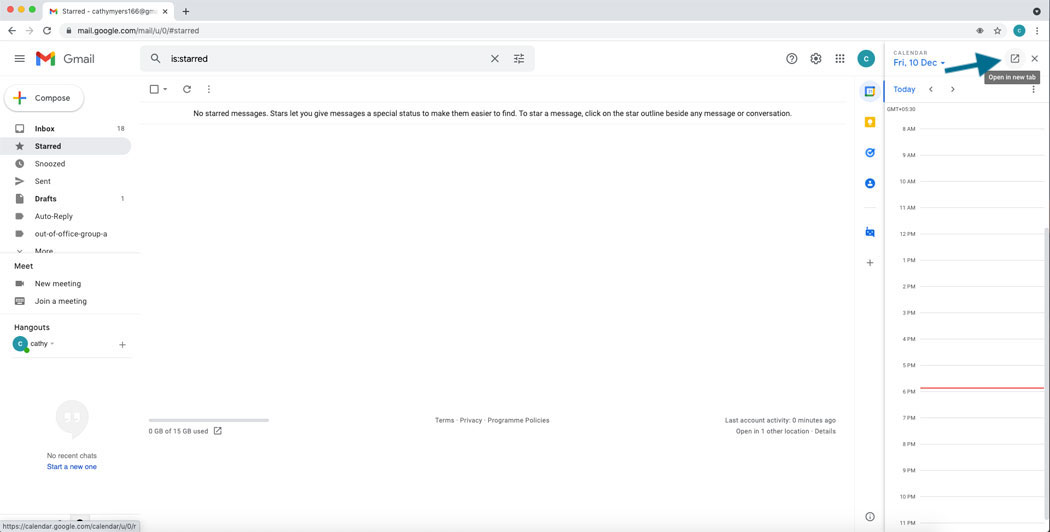Viewport: 1050px width, 532px height.
Task: Open the More options menu beside refresh
Action: click(x=209, y=89)
